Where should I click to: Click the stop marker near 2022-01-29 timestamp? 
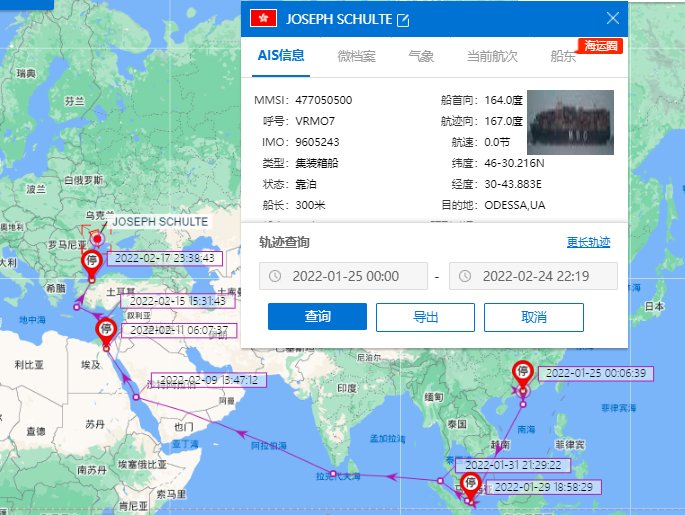[x=471, y=485]
